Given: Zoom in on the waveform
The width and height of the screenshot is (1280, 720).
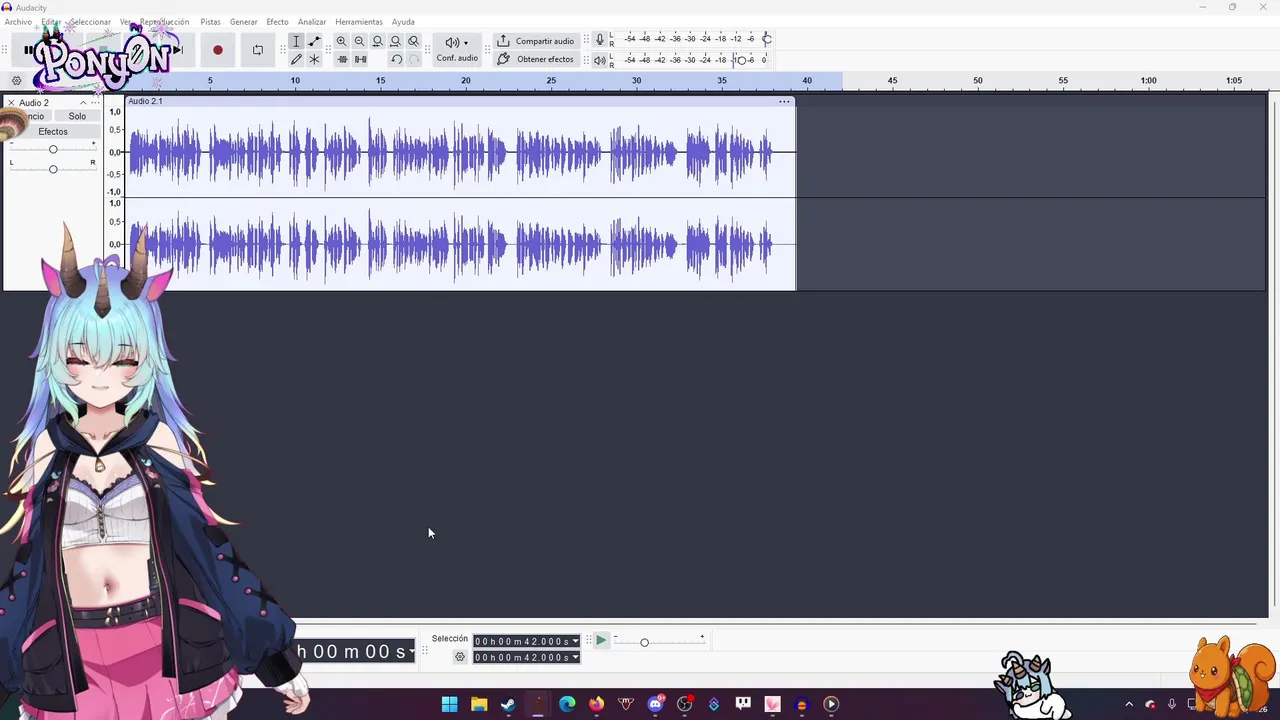Looking at the screenshot, I should [342, 41].
